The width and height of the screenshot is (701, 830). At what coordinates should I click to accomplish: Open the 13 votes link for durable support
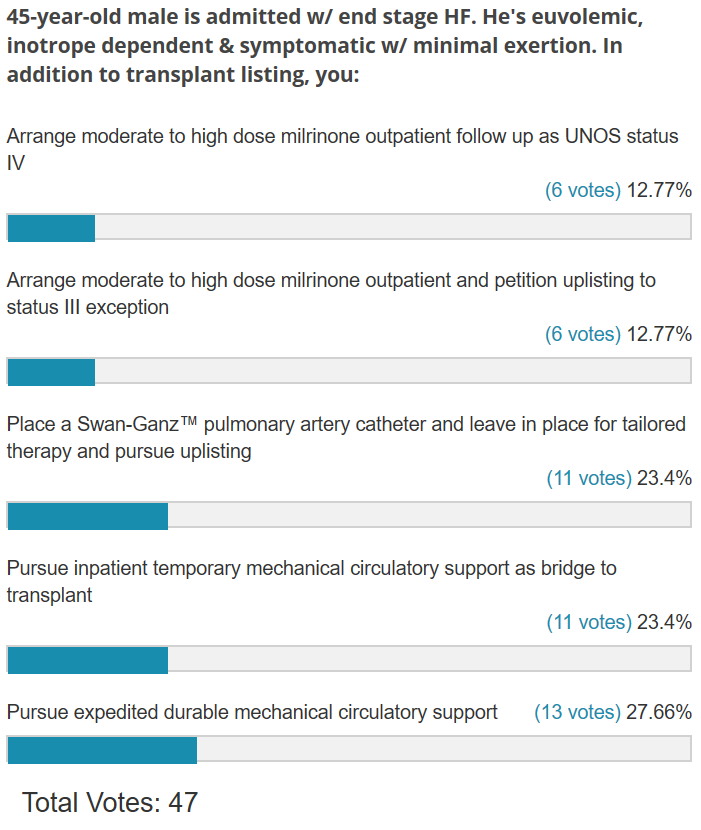tap(577, 712)
